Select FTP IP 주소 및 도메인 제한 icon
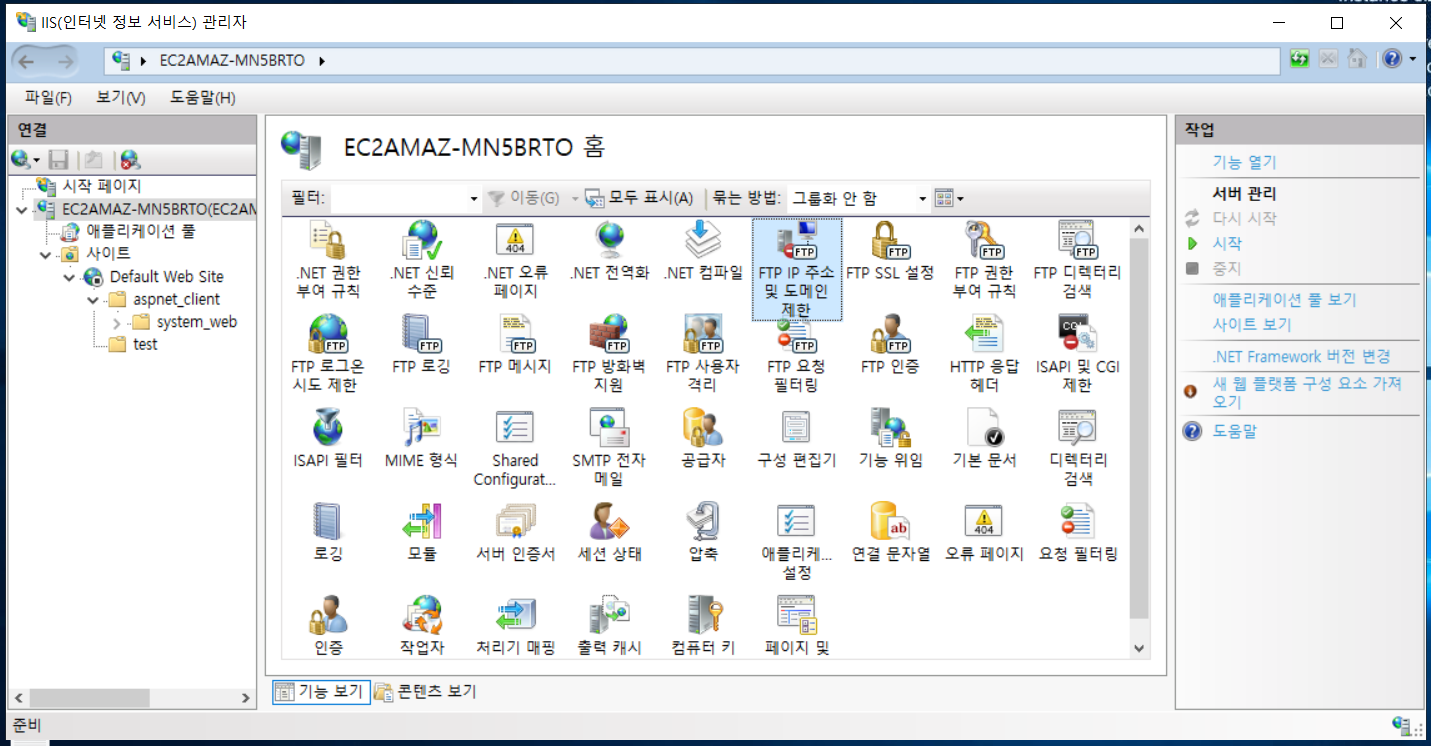Viewport: 1431px width, 746px height. pos(797,270)
